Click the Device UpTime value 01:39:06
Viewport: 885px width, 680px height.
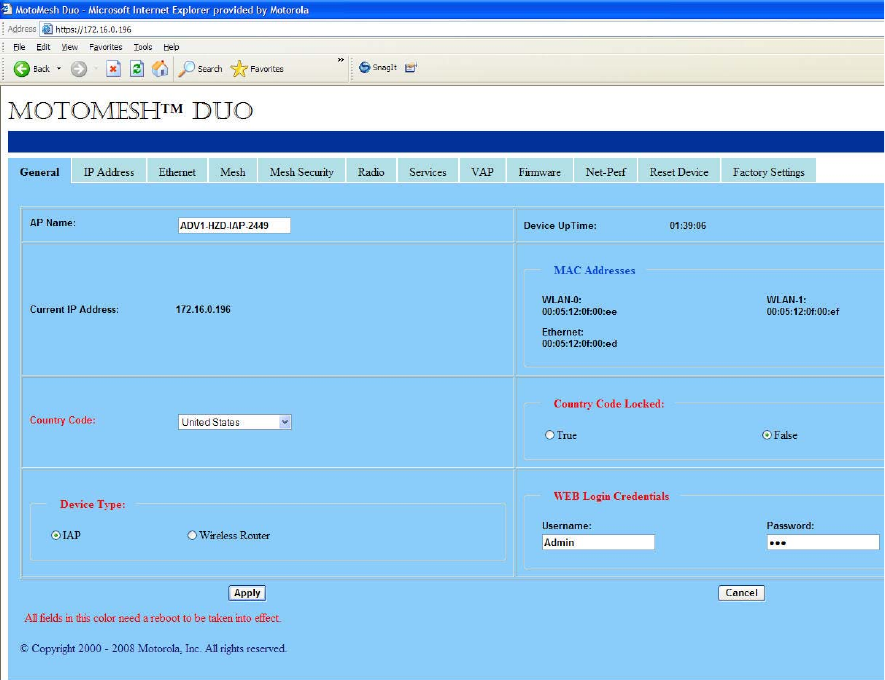[688, 226]
